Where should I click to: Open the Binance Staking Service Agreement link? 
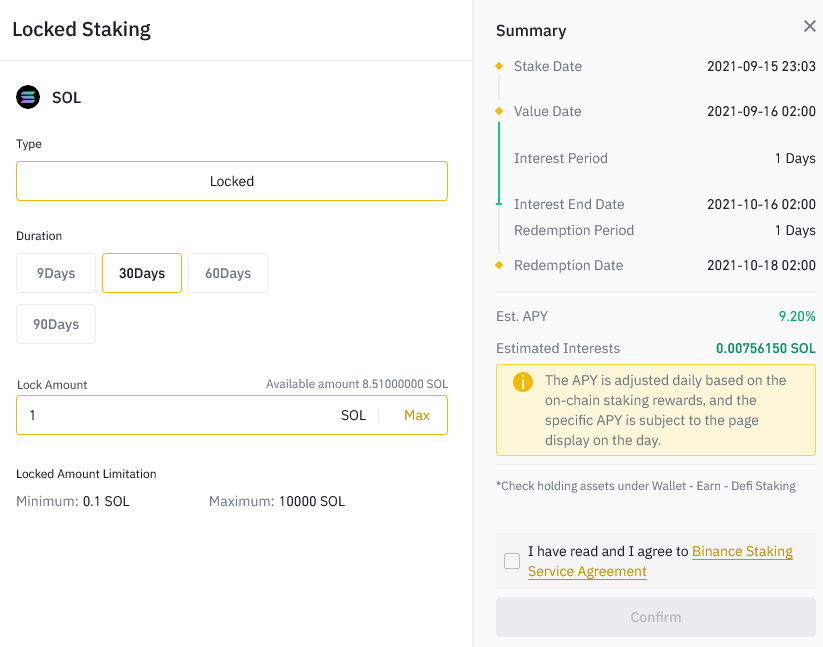tap(742, 551)
